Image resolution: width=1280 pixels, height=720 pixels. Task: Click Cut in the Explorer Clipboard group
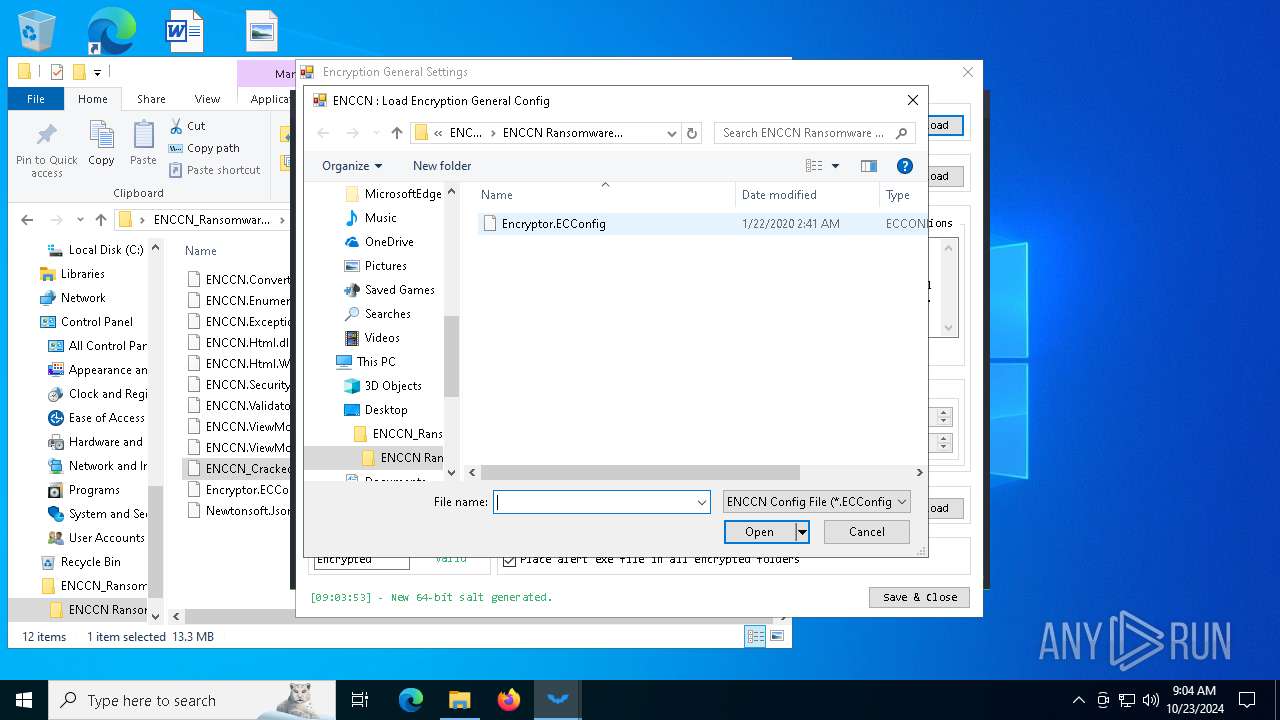coord(187,126)
